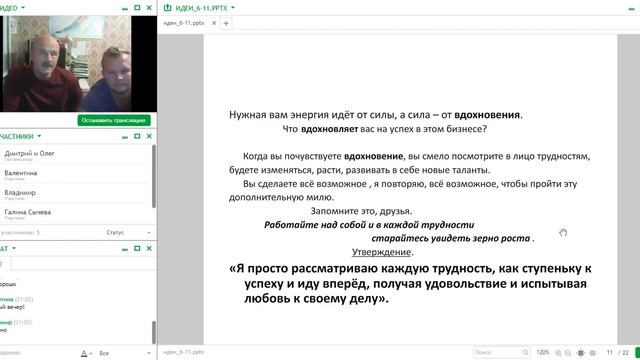640x360 pixels.
Task: Fit page to window icon
Action: [580, 353]
